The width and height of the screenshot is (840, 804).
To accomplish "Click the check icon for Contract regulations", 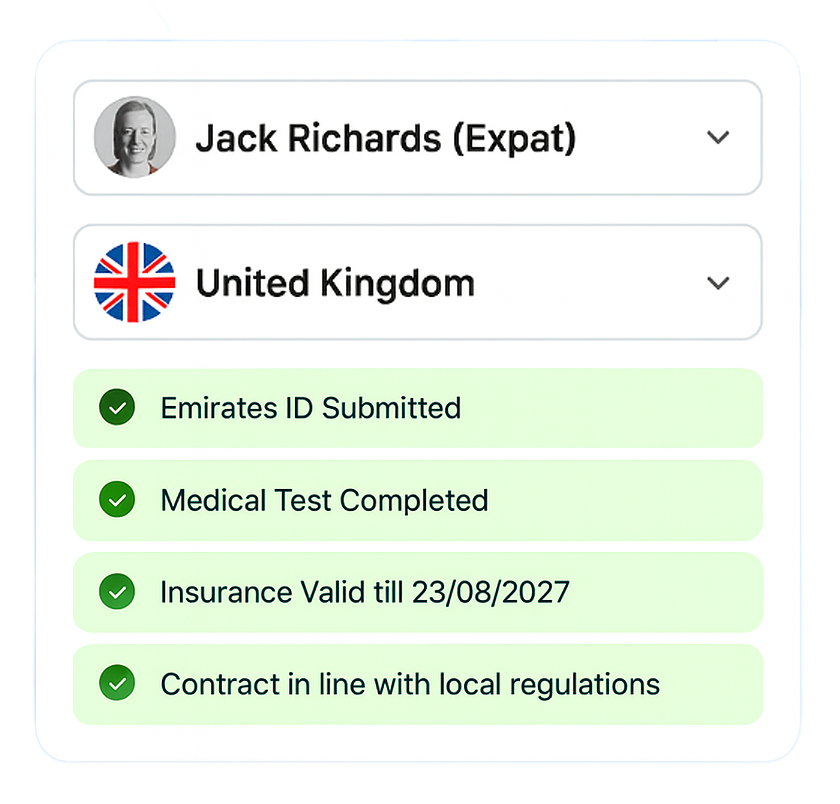I will (x=117, y=684).
